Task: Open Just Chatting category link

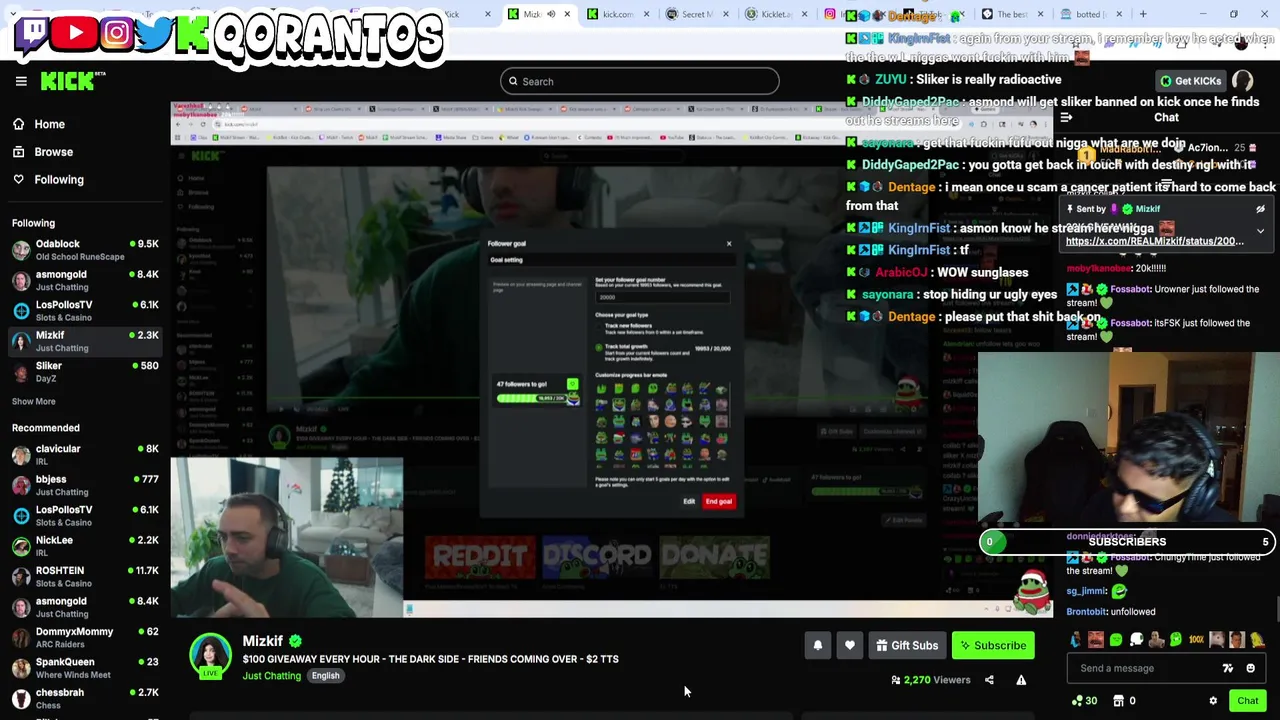Action: (x=271, y=676)
